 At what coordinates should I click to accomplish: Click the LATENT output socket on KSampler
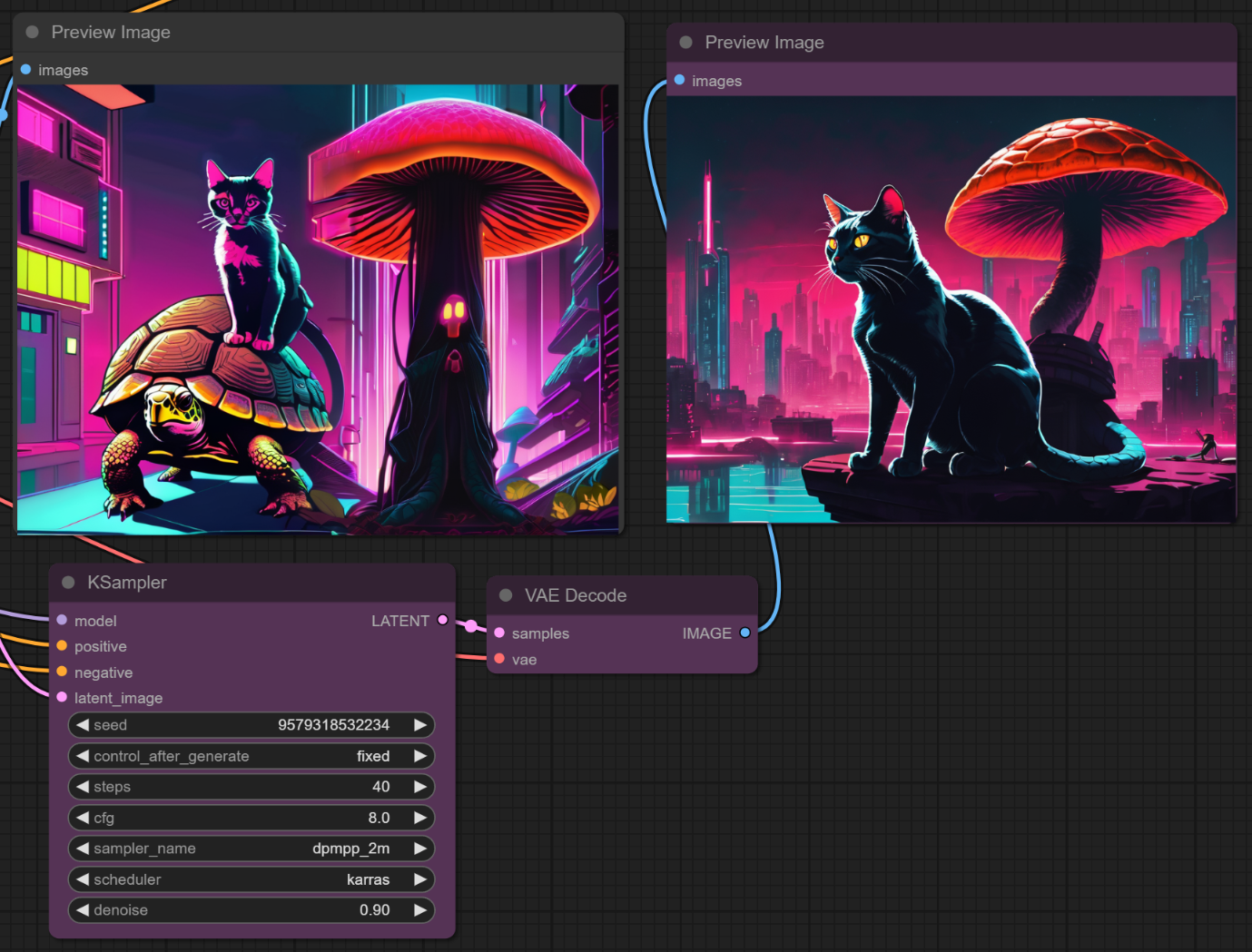(443, 620)
